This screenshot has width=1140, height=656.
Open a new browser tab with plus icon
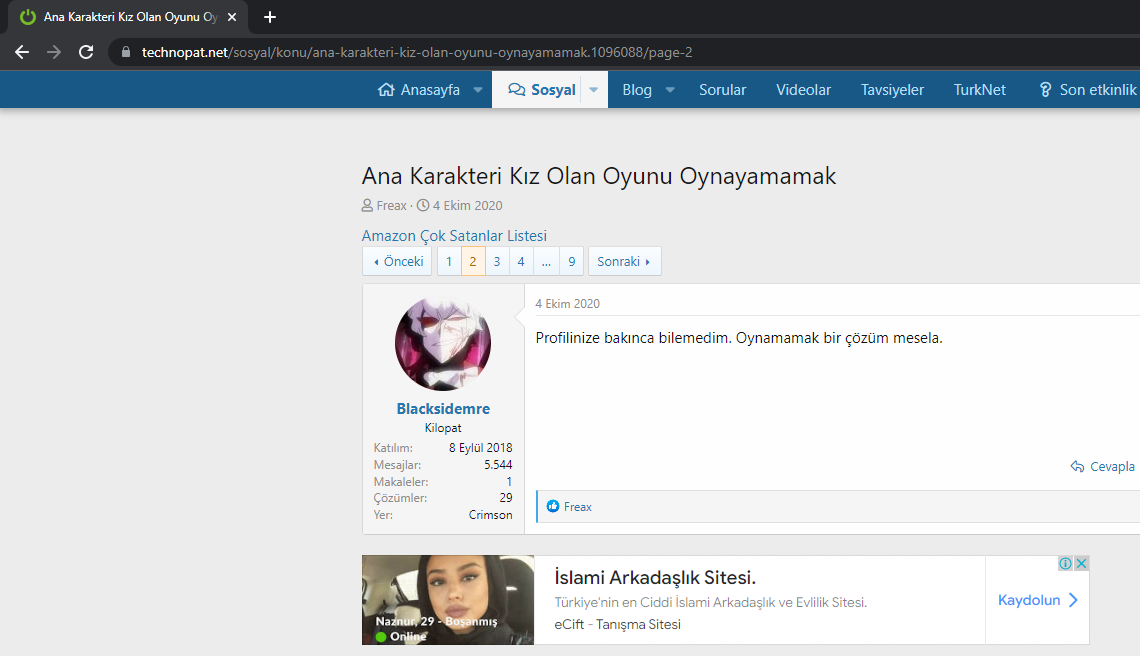270,17
